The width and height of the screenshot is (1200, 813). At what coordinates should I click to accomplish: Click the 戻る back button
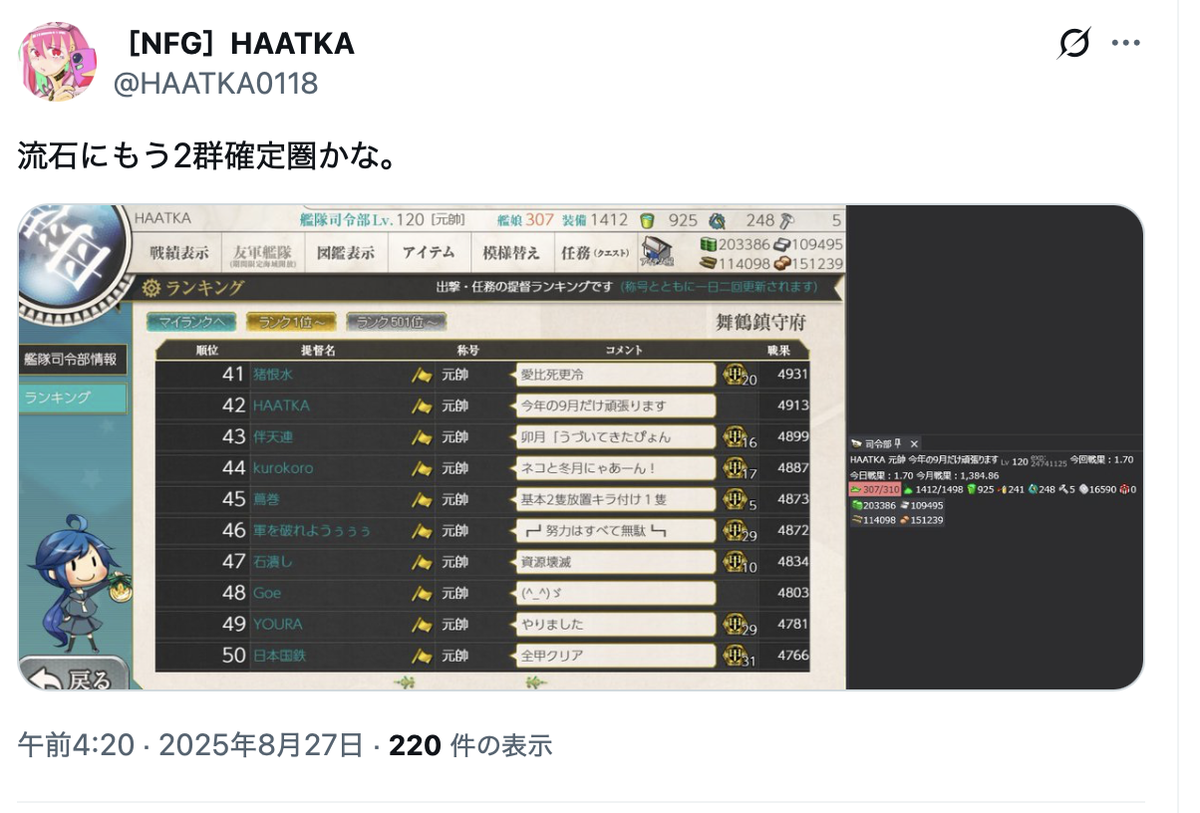click(74, 675)
